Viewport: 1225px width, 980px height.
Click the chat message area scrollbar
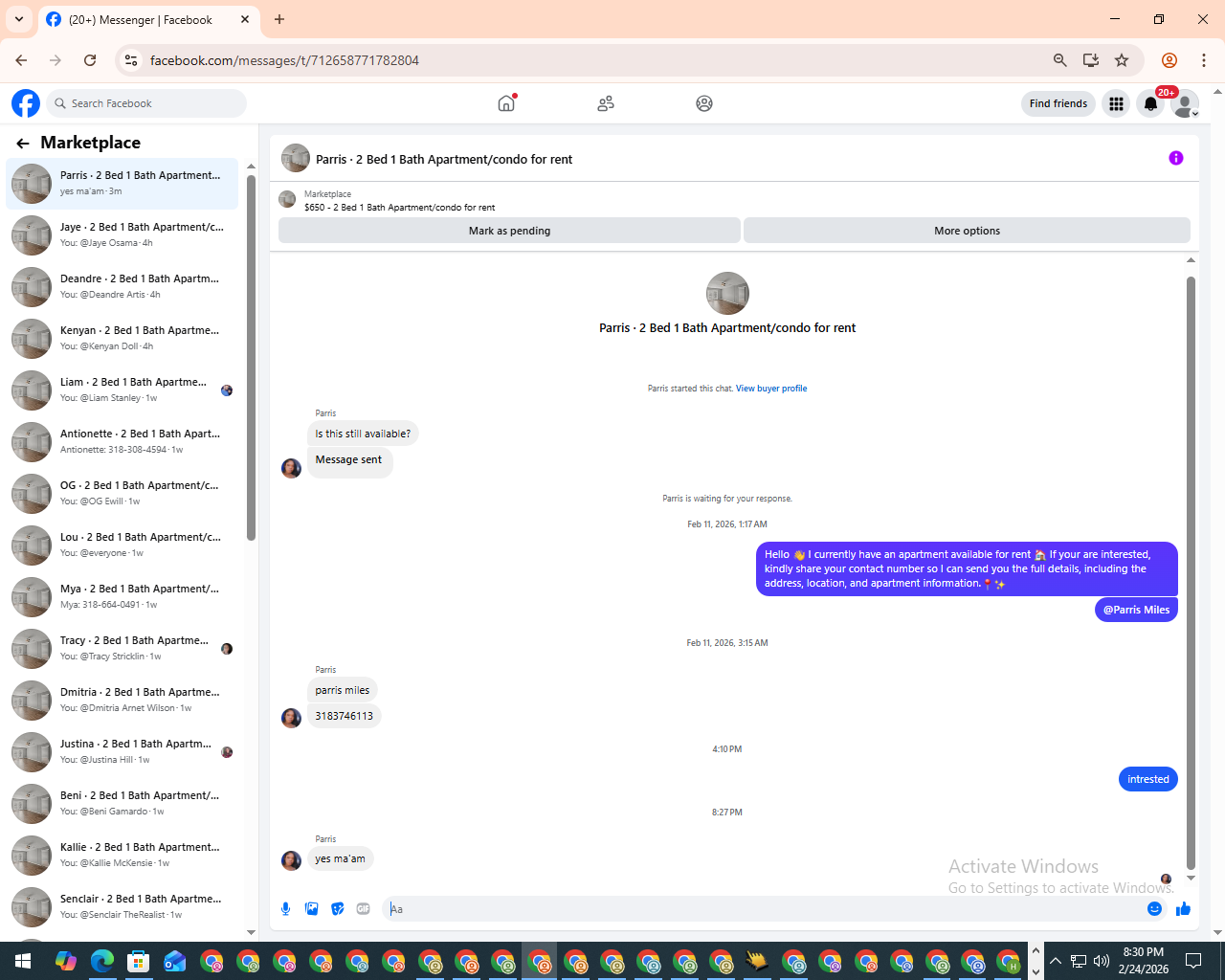point(1191,572)
